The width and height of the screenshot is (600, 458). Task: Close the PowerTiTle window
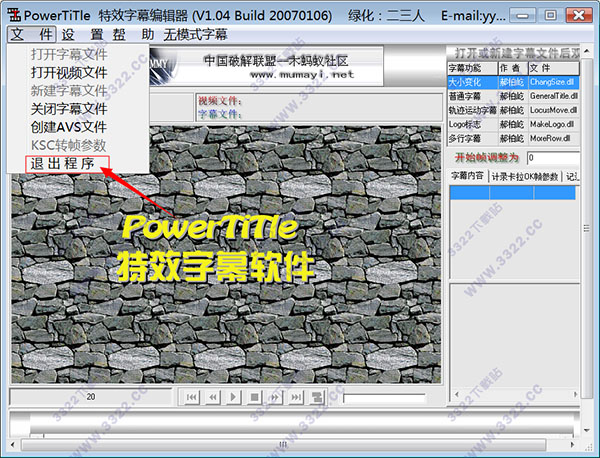[x=579, y=15]
